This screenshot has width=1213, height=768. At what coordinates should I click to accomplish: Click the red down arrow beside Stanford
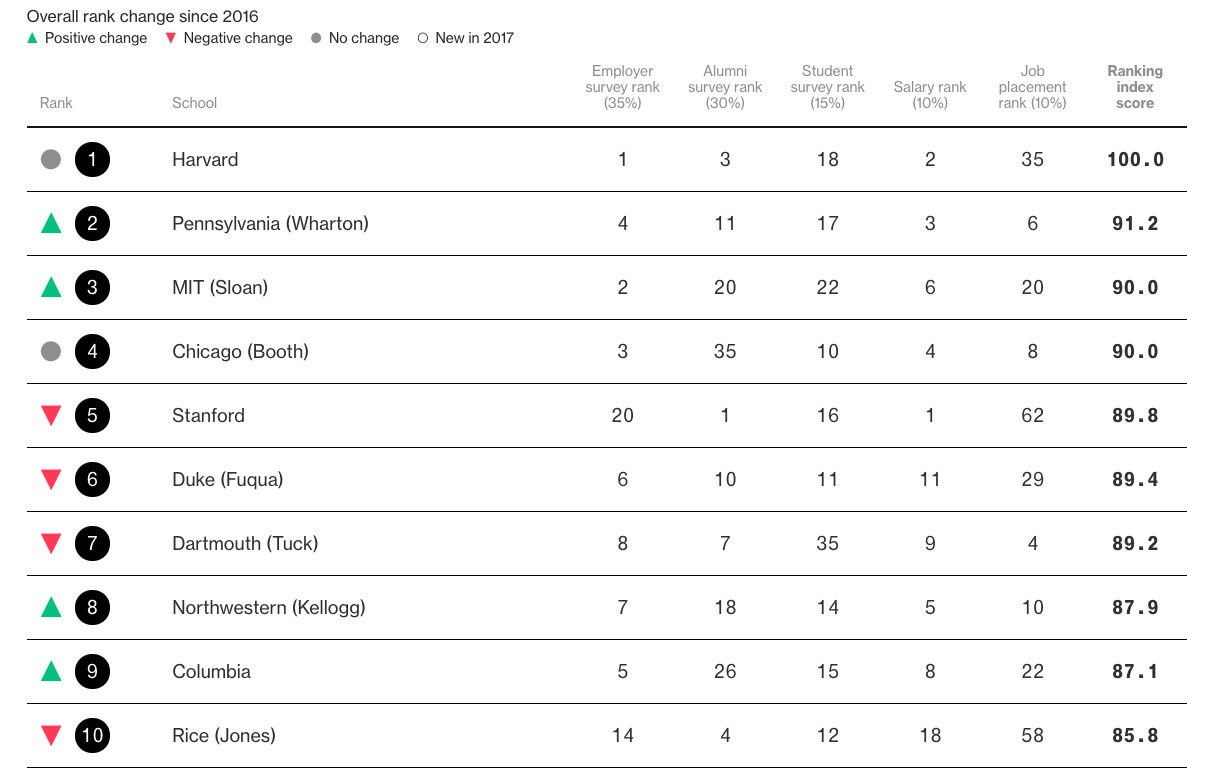(x=51, y=416)
